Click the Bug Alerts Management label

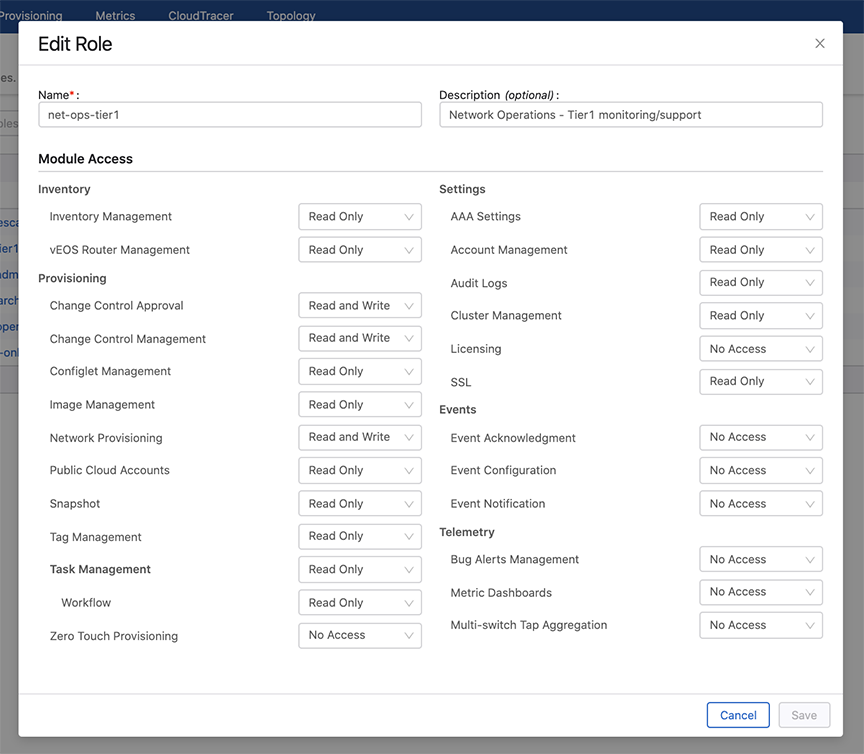click(515, 559)
